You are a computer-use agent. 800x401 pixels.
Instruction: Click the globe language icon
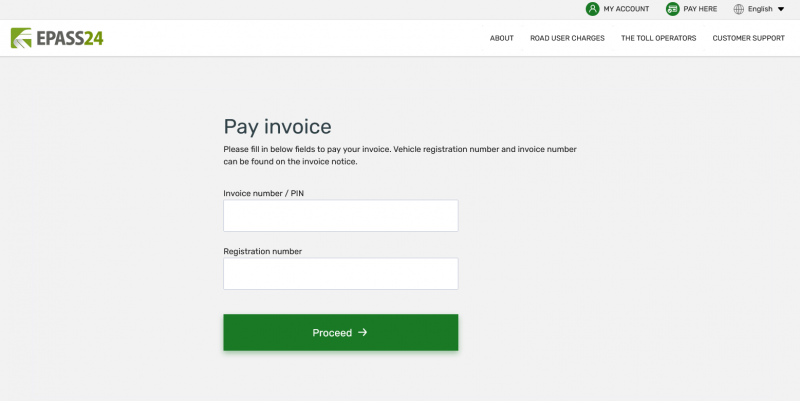[x=739, y=9]
